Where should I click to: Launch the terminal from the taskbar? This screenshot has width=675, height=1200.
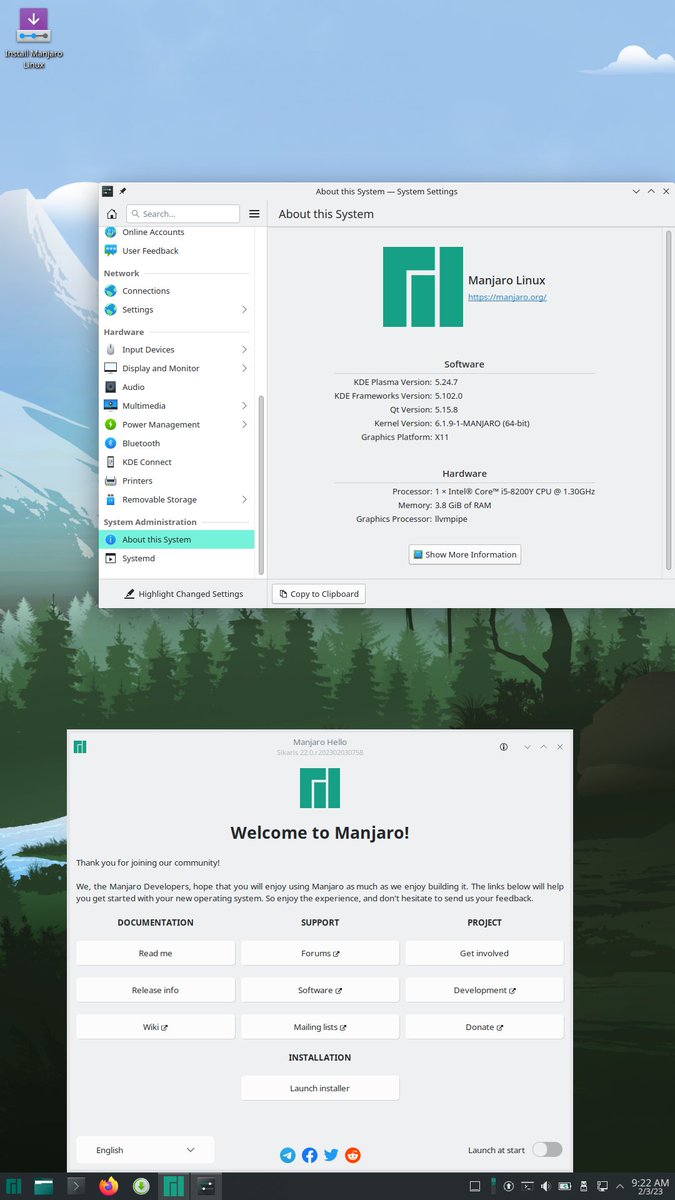(76, 1186)
